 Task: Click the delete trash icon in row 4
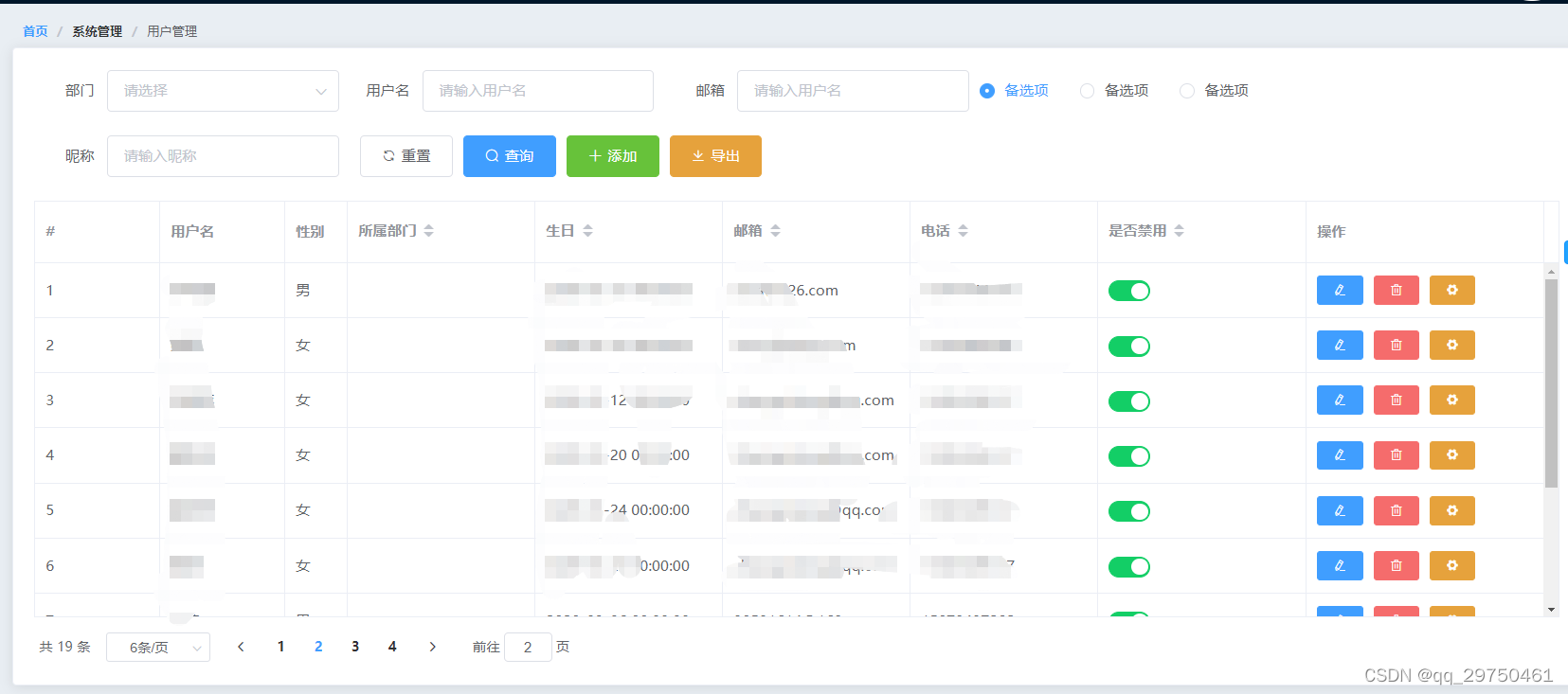click(1397, 455)
